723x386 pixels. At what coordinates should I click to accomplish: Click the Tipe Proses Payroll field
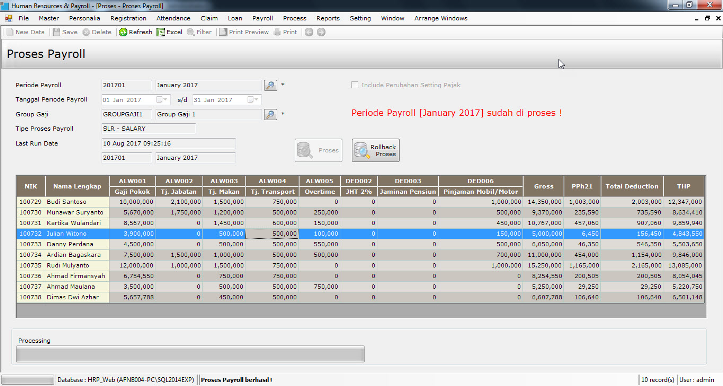pos(148,129)
